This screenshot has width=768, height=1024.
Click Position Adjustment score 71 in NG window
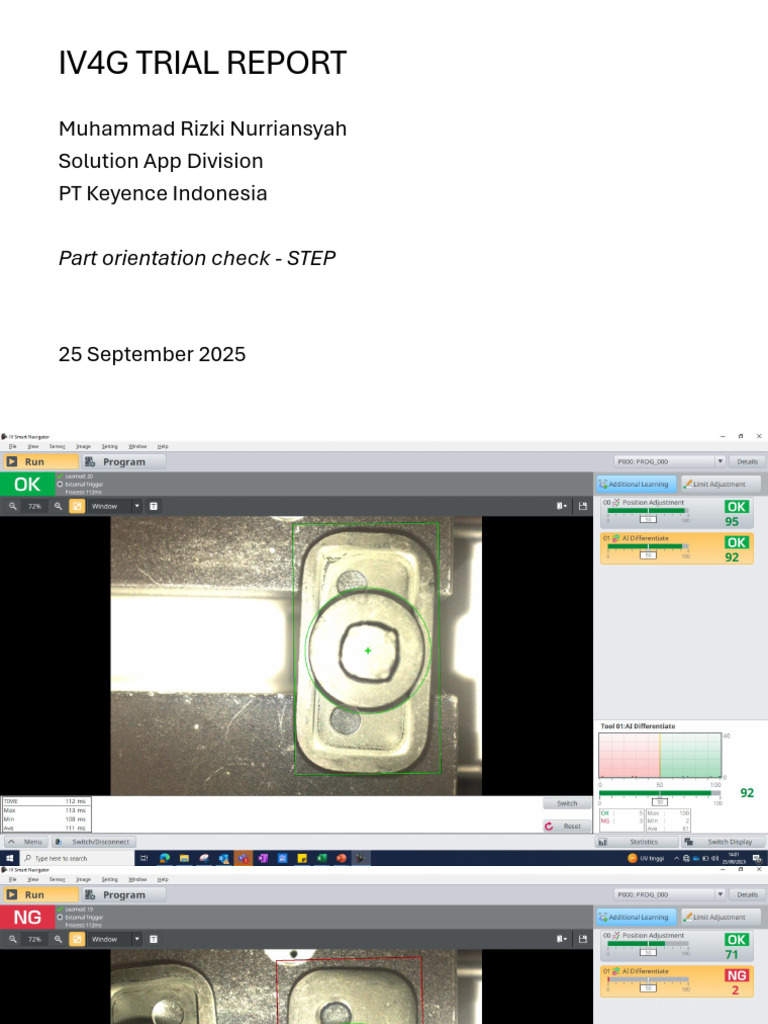732,955
